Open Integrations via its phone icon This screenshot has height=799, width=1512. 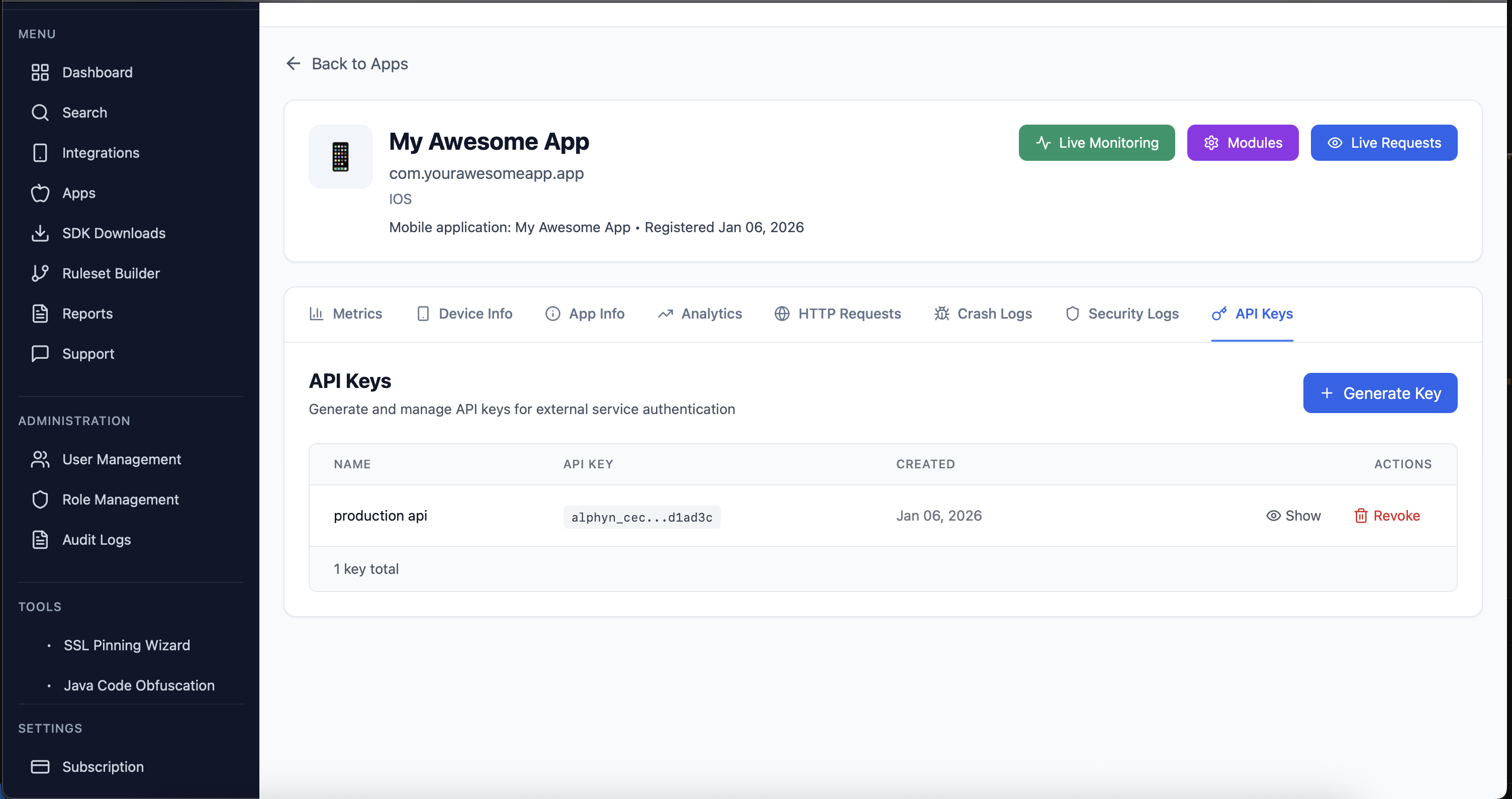(40, 153)
